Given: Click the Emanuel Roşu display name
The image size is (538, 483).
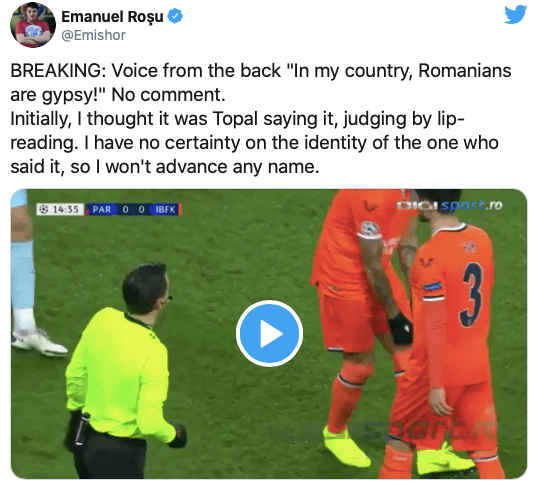Looking at the screenshot, I should 112,16.
